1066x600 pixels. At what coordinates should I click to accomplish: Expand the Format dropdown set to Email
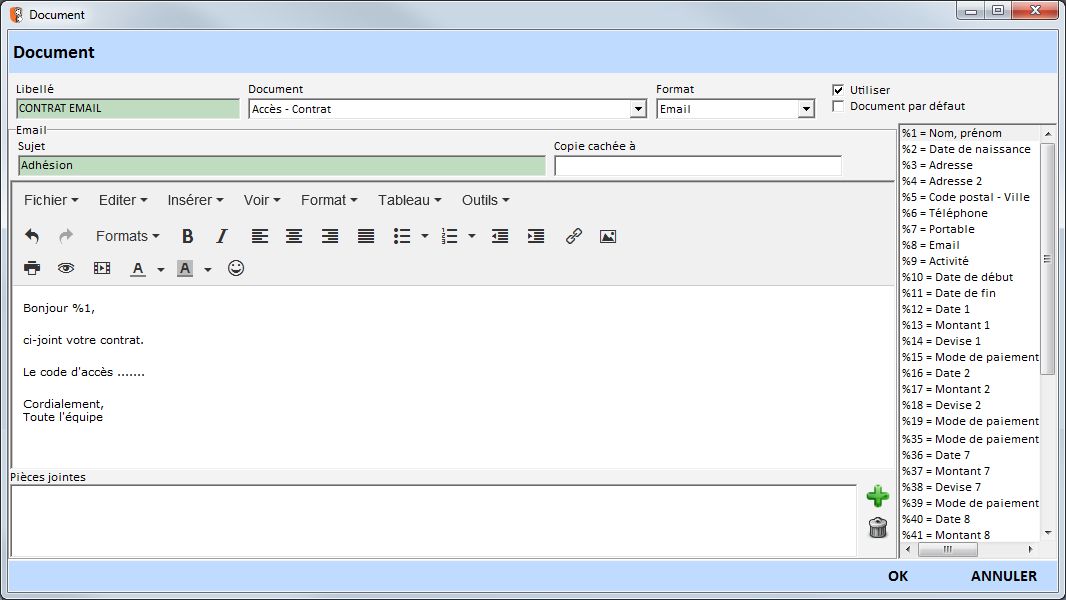806,109
